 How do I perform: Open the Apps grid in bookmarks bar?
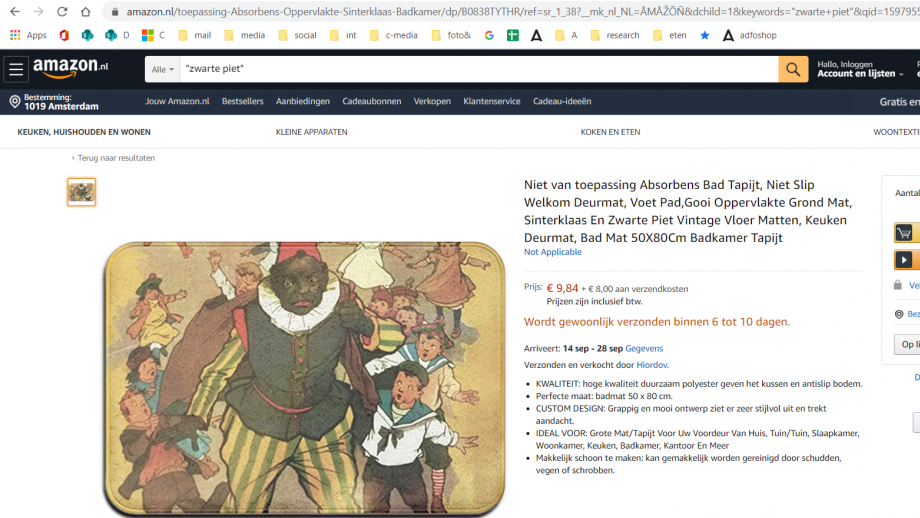[x=28, y=35]
